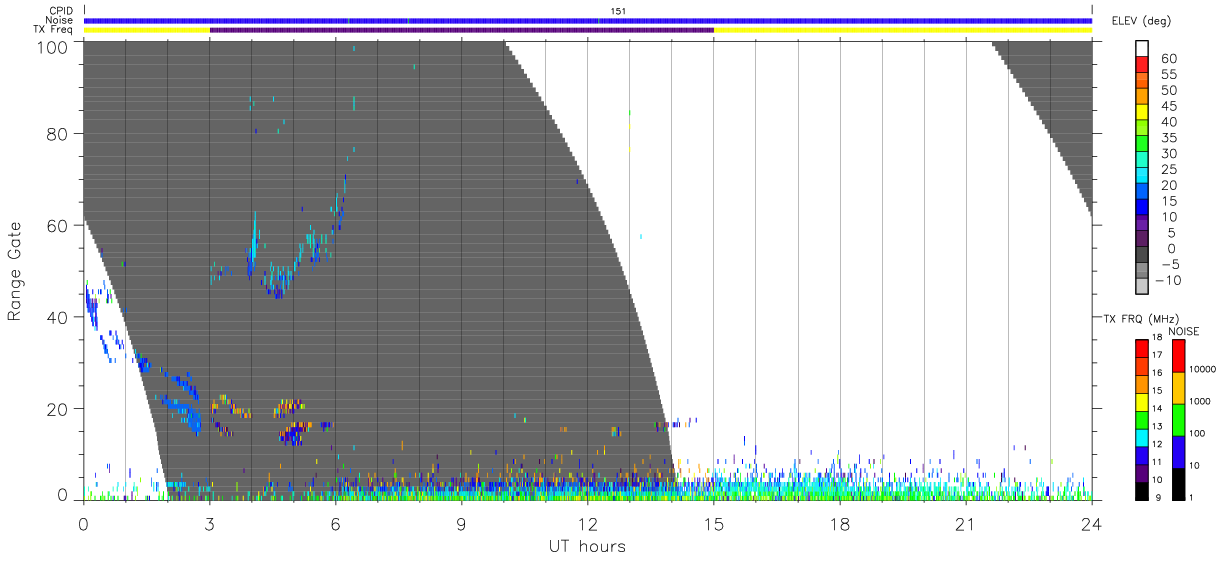
Task: Click the 45 label on ELEV colorbar
Action: (1167, 107)
